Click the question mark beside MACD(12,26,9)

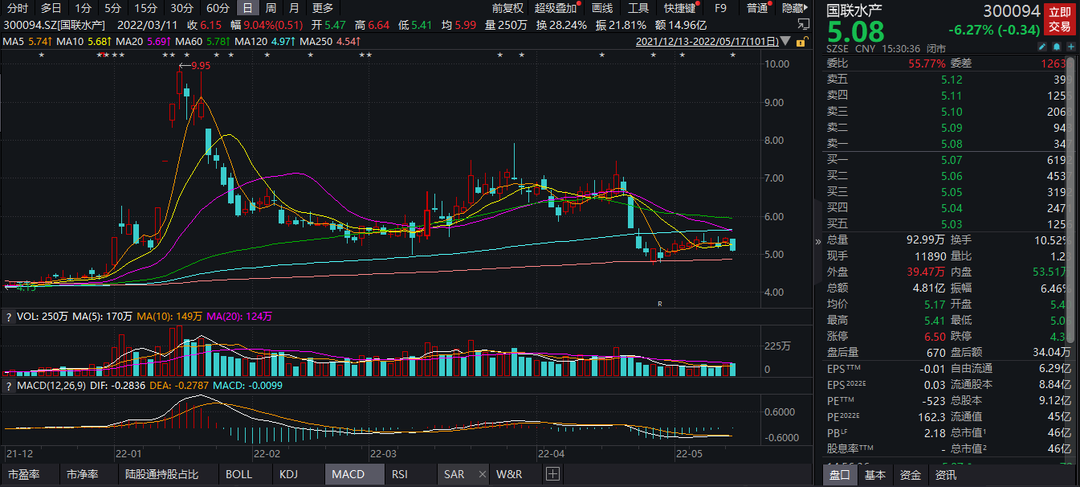tap(9, 384)
